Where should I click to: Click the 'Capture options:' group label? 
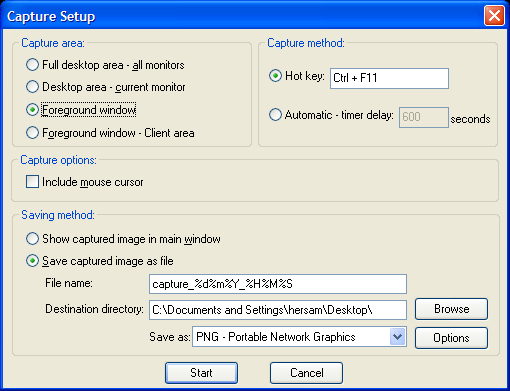tap(58, 160)
